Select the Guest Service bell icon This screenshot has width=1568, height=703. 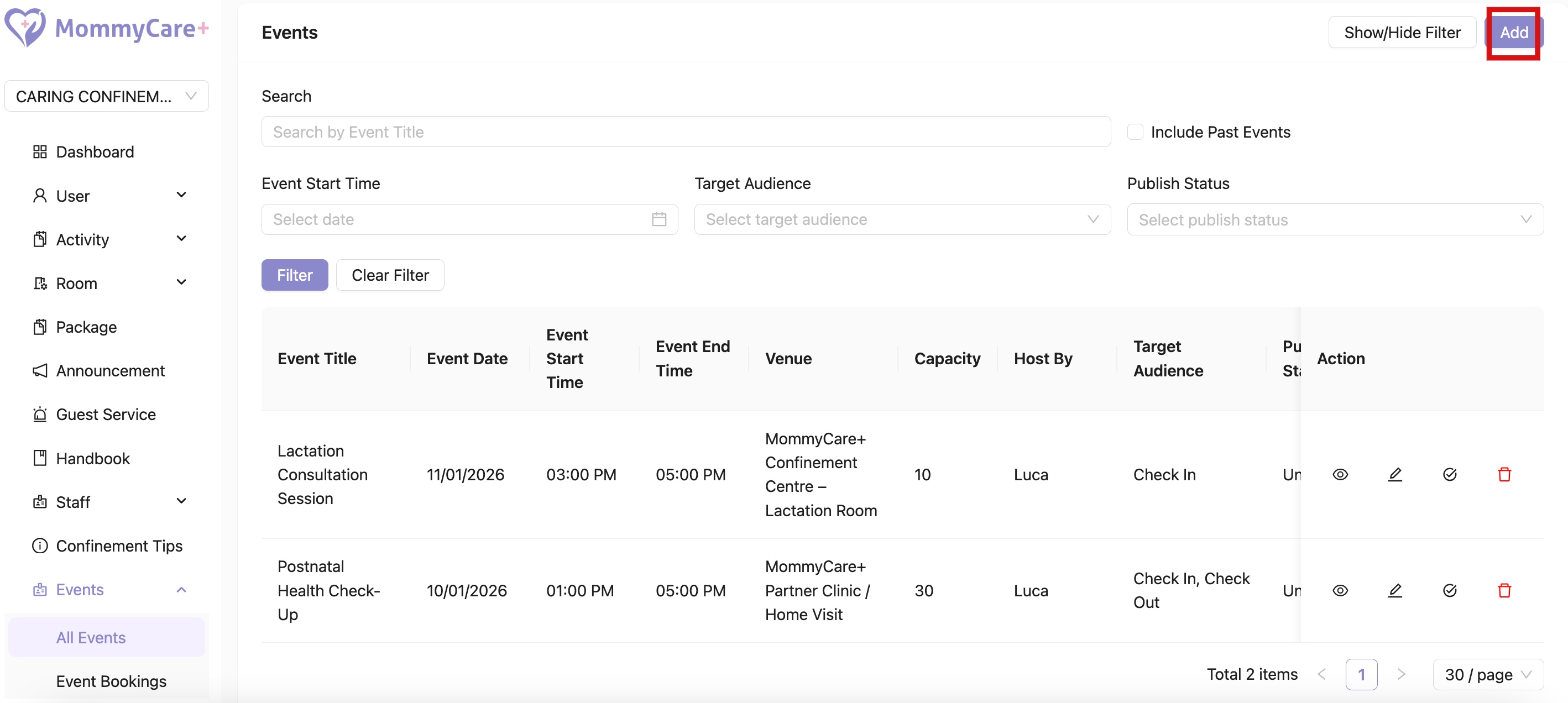(40, 415)
